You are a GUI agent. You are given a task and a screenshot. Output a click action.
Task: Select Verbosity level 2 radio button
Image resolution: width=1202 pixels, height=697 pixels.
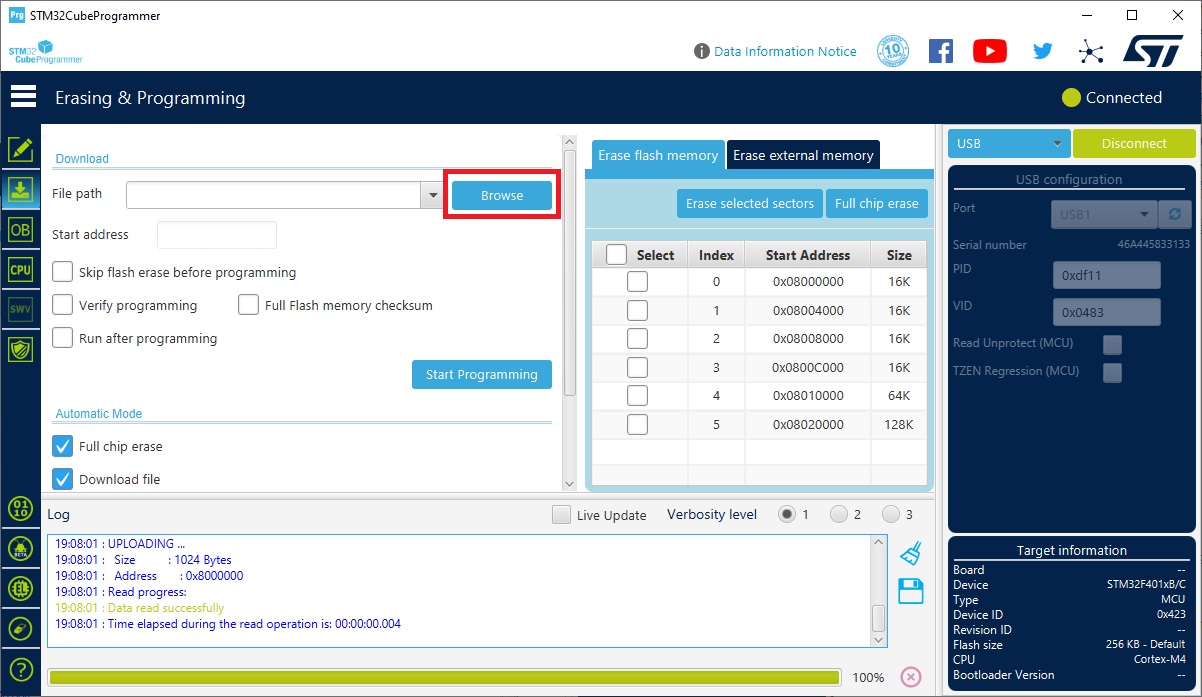pyautogui.click(x=838, y=514)
